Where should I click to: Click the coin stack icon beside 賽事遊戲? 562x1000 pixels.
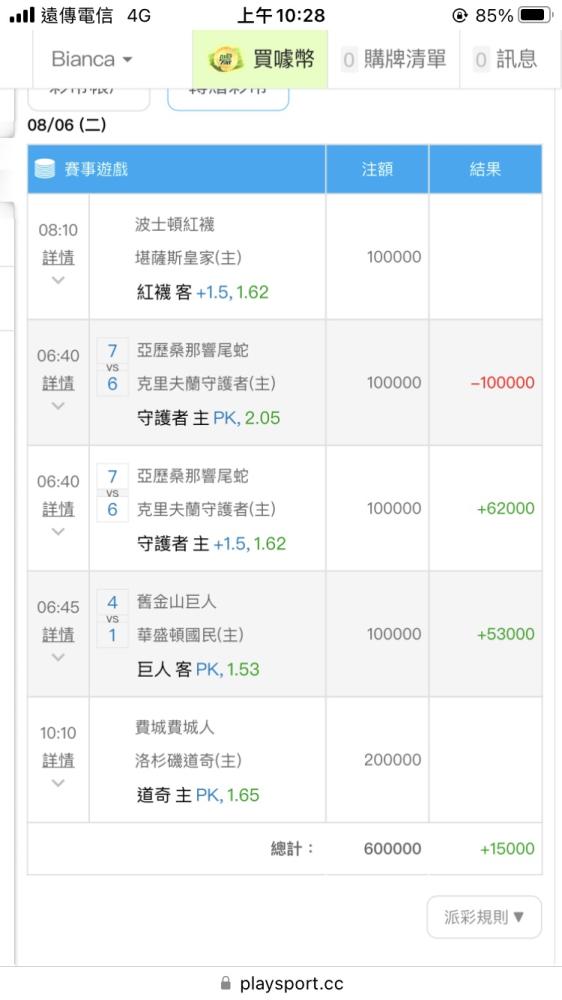[x=45, y=169]
